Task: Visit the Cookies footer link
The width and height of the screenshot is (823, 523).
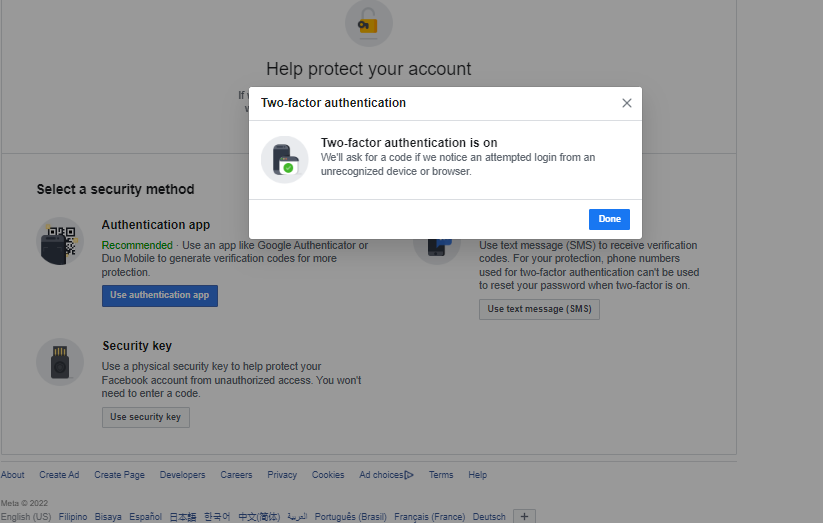Action: (x=328, y=475)
